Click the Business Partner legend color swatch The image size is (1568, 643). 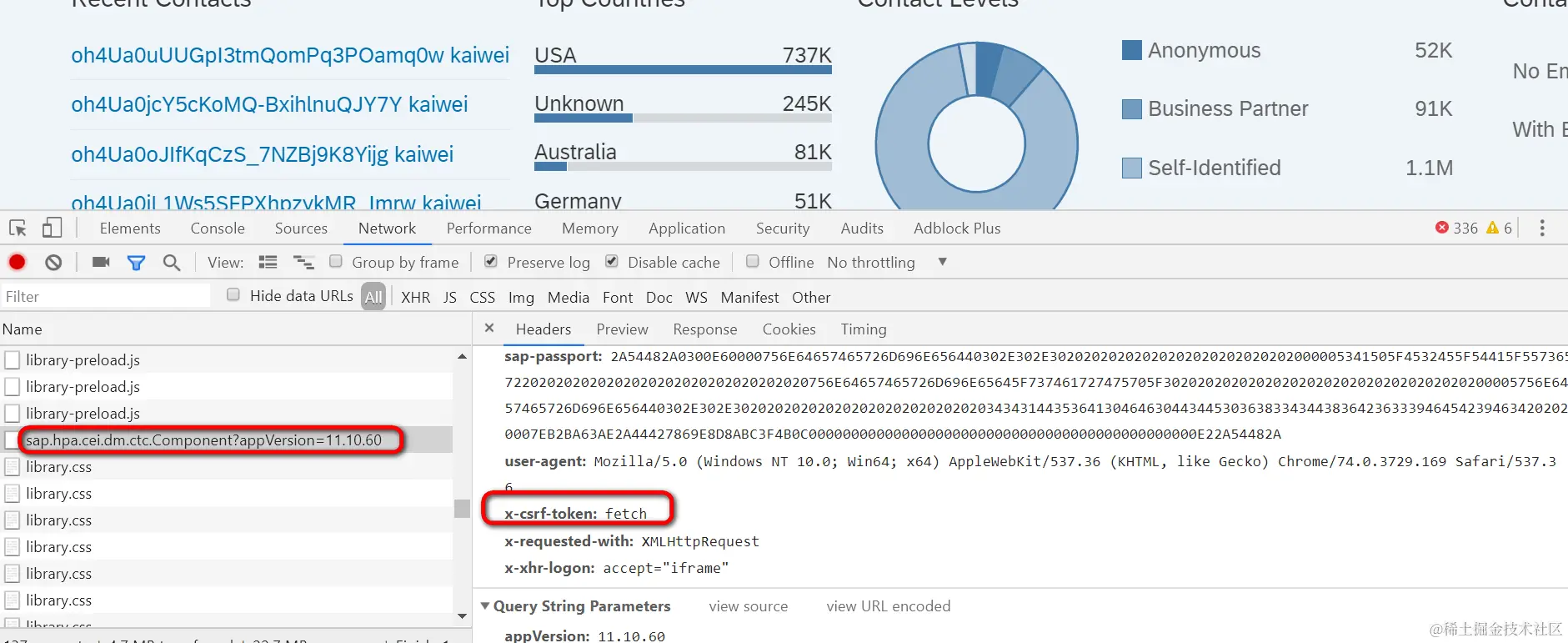(1132, 109)
